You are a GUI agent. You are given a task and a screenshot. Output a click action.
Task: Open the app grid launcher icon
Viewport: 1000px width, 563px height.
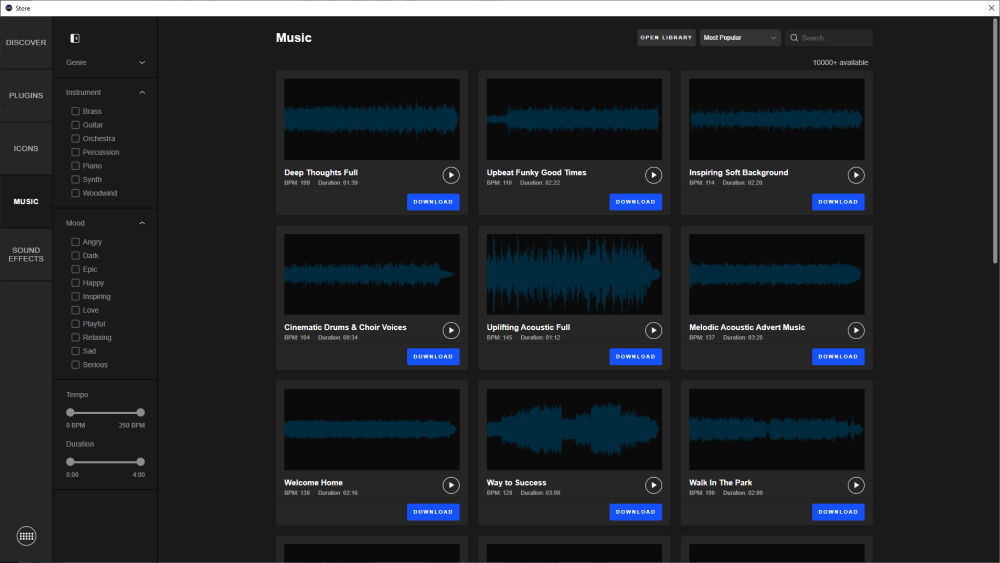click(x=27, y=536)
